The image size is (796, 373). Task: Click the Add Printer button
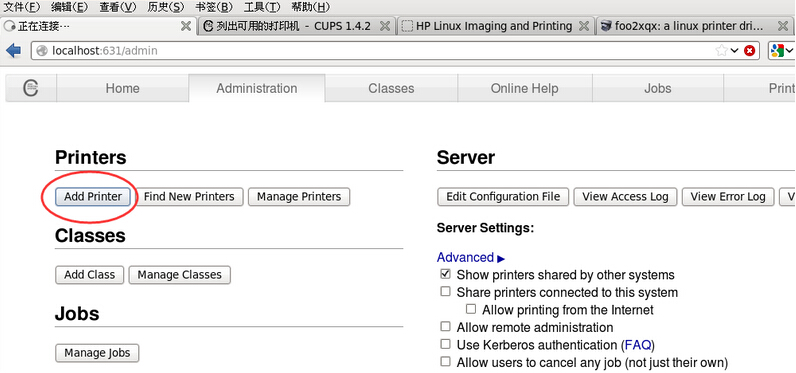[93, 196]
